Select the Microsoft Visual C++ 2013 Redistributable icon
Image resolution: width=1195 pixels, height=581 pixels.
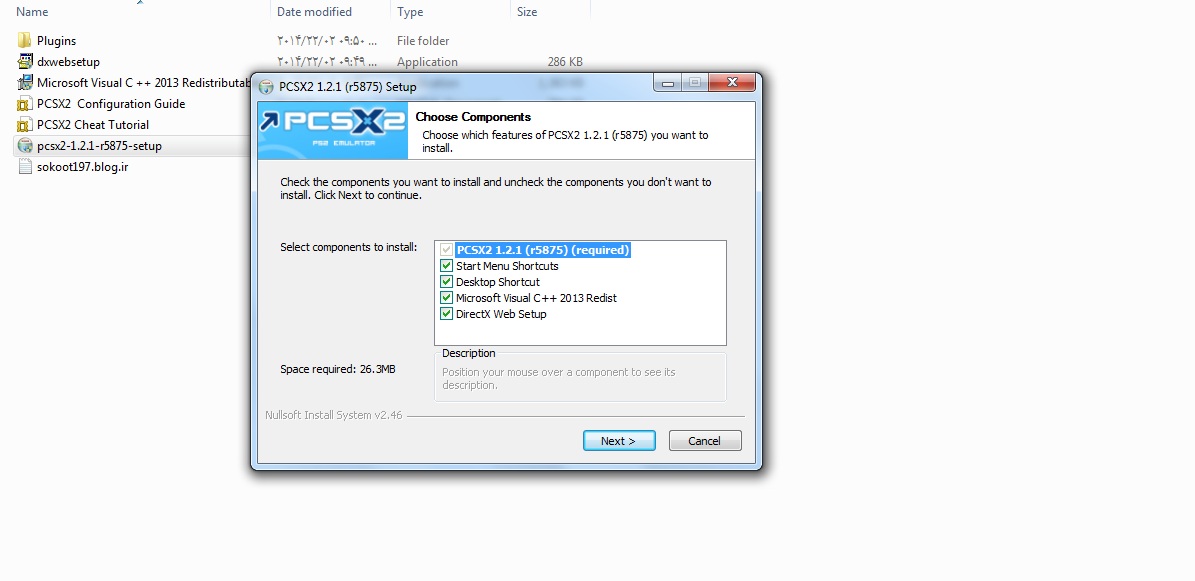point(24,82)
